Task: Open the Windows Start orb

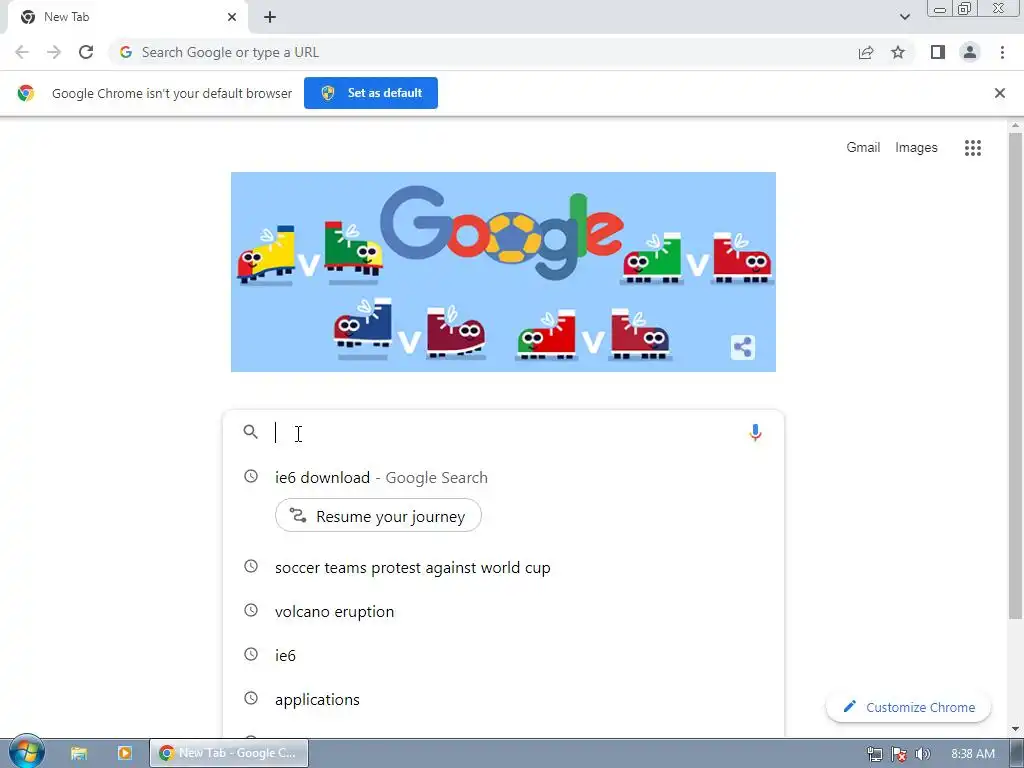Action: pyautogui.click(x=27, y=752)
